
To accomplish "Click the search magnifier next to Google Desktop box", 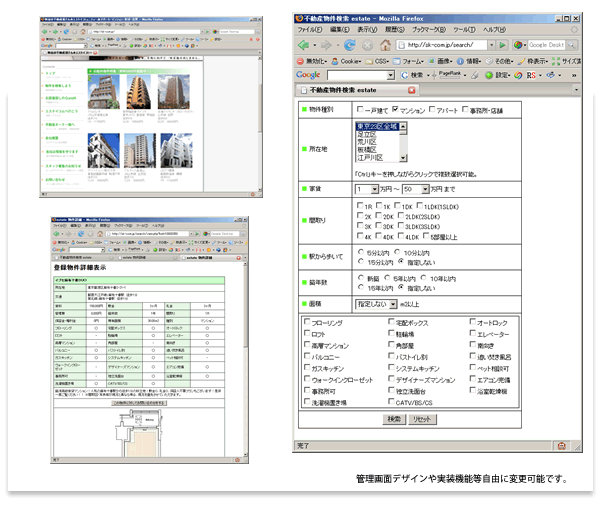I will point(571,45).
